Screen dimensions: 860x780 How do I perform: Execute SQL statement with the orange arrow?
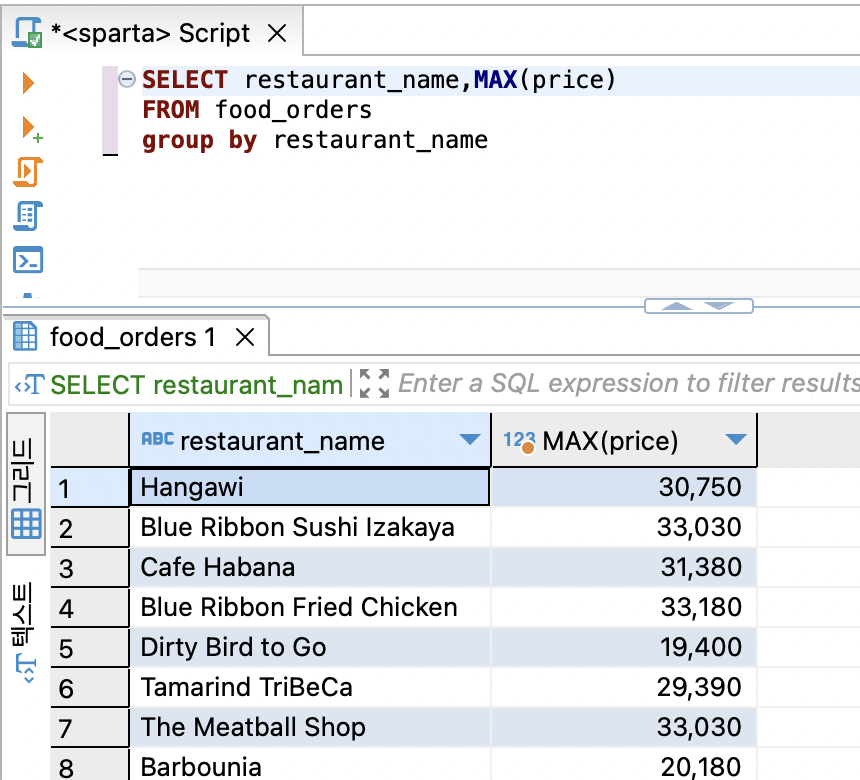click(28, 83)
